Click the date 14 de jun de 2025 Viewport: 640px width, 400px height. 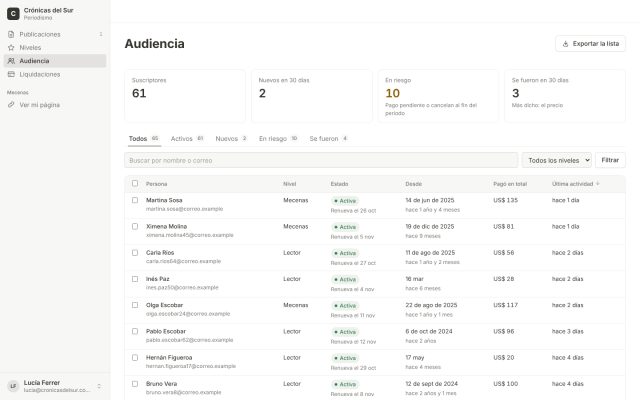[x=430, y=200]
